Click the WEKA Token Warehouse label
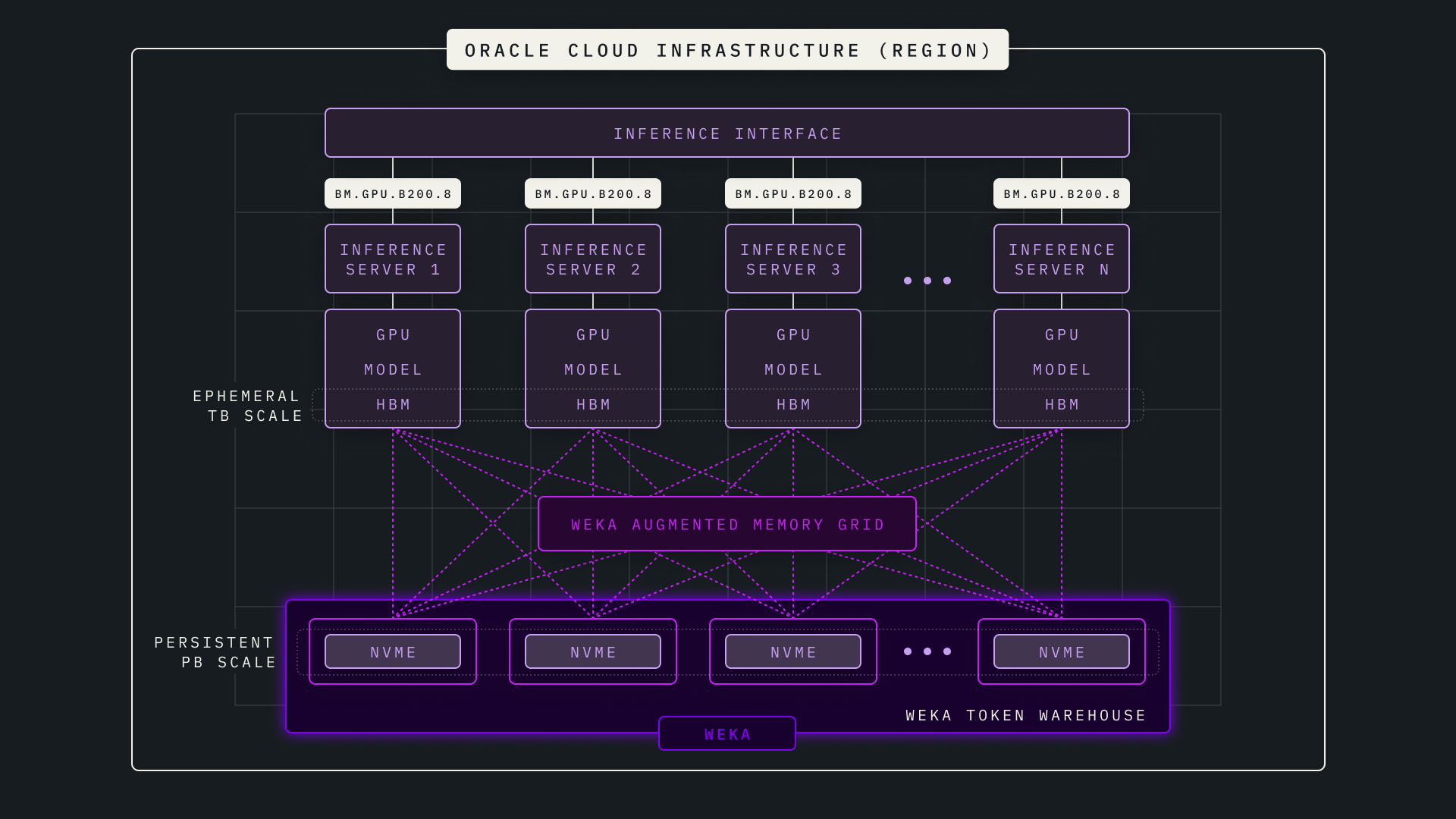 tap(1025, 716)
